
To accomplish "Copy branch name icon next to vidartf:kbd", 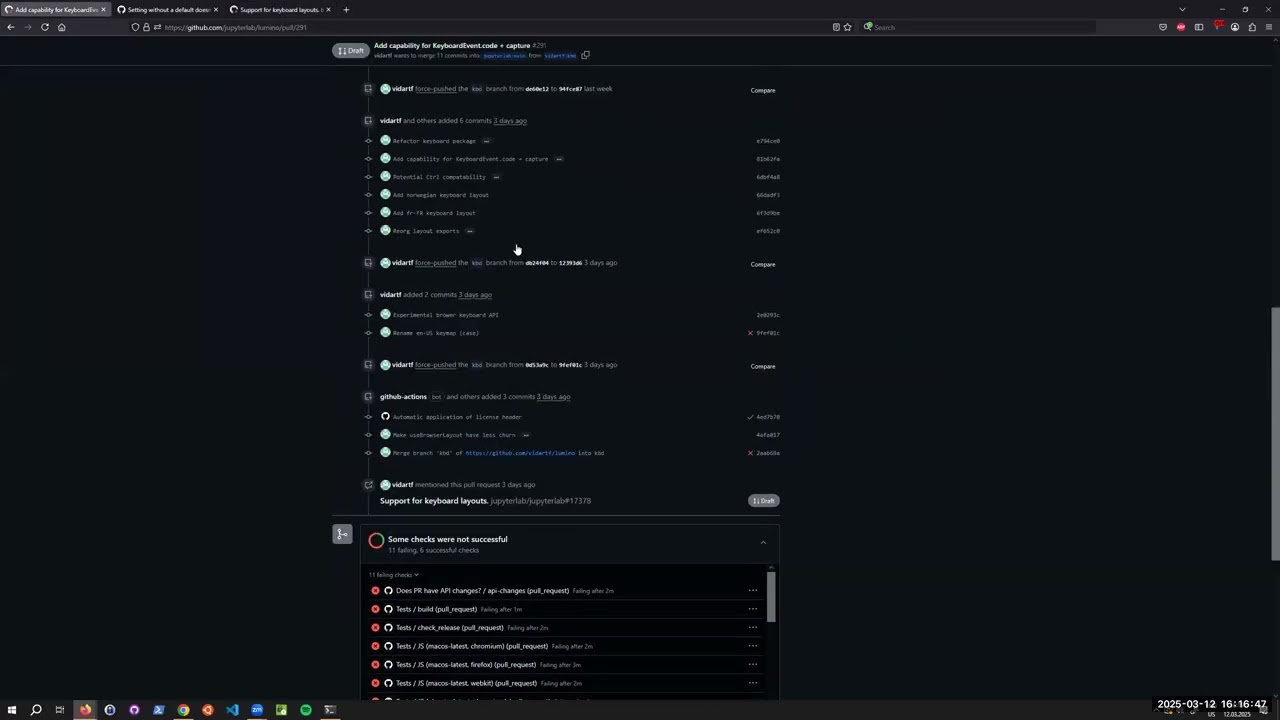I will pyautogui.click(x=586, y=56).
